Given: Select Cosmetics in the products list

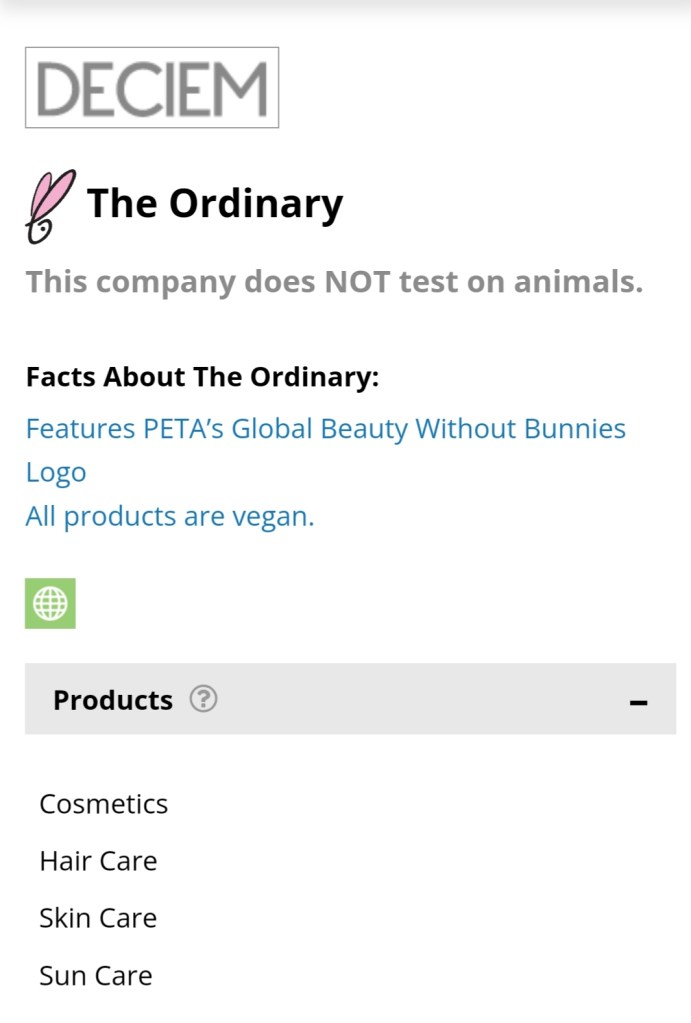Looking at the screenshot, I should (104, 804).
